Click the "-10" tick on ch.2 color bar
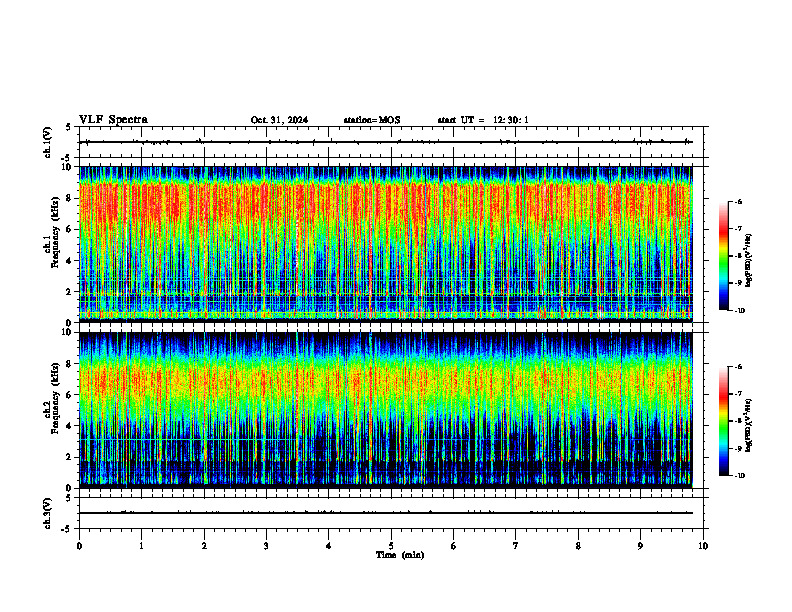The height and width of the screenshot is (612, 792). (739, 476)
